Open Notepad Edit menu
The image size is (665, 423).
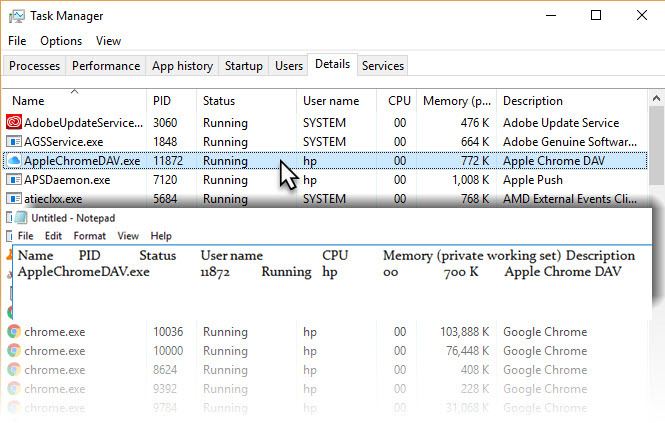click(53, 235)
